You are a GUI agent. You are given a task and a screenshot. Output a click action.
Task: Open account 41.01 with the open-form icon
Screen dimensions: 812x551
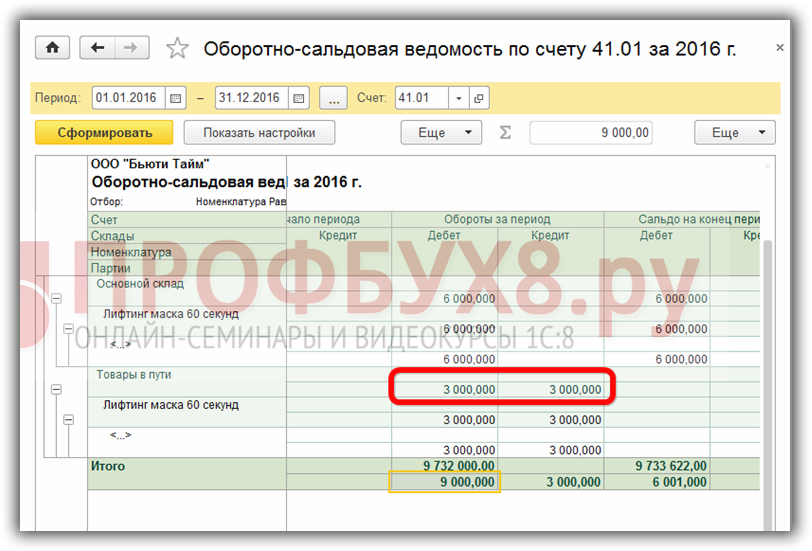click(x=479, y=98)
